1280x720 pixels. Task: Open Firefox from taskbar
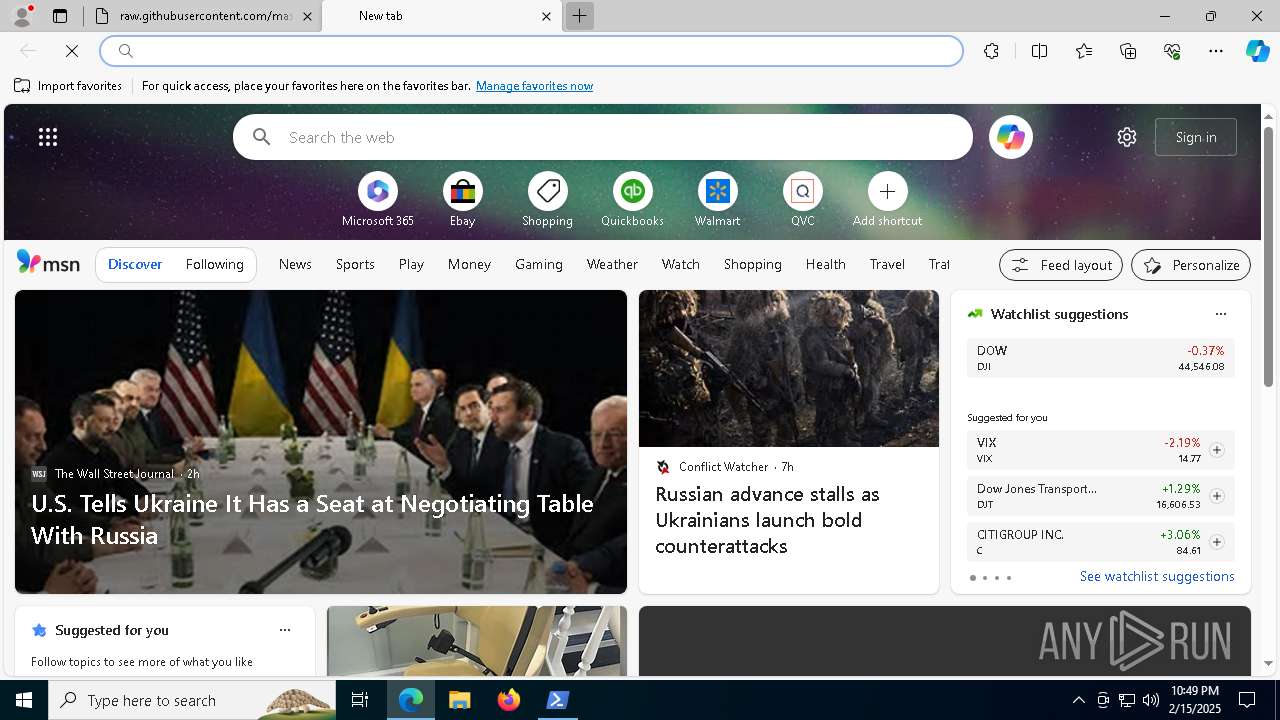[x=508, y=700]
